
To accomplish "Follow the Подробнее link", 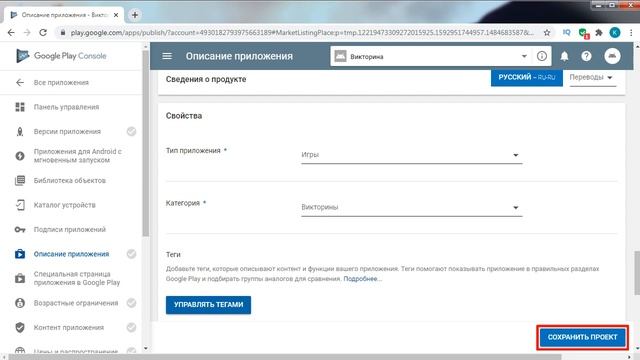I will click(x=362, y=279).
